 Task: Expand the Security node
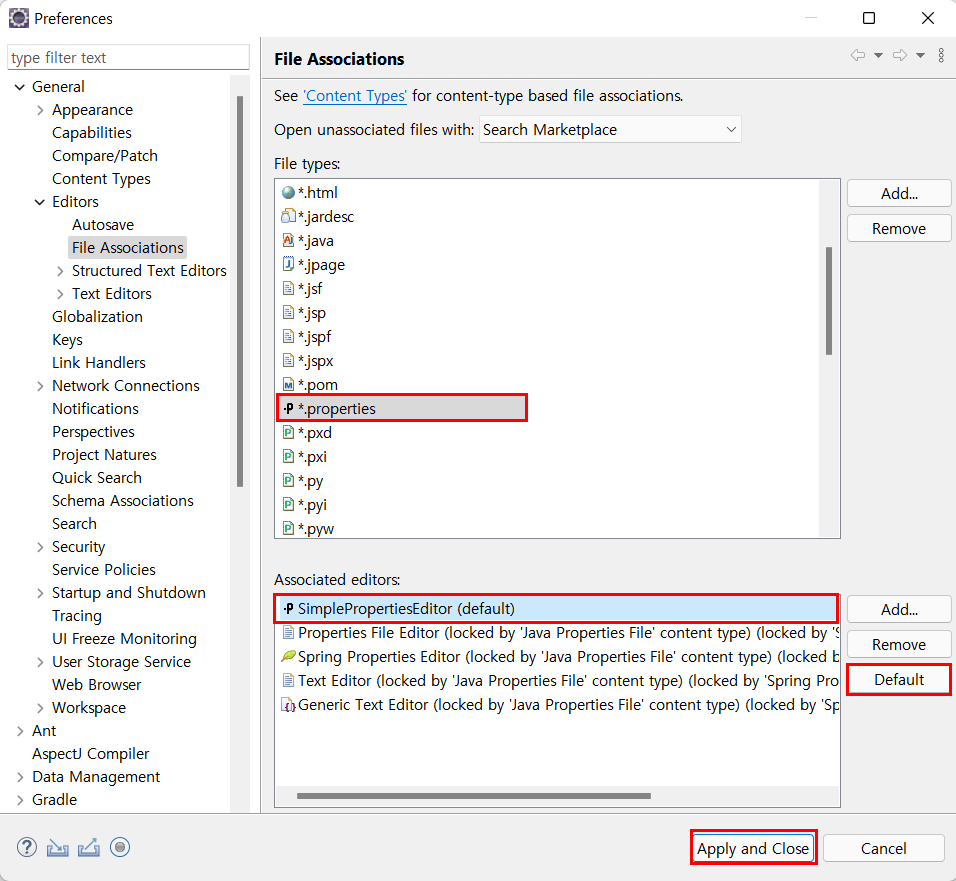click(40, 547)
